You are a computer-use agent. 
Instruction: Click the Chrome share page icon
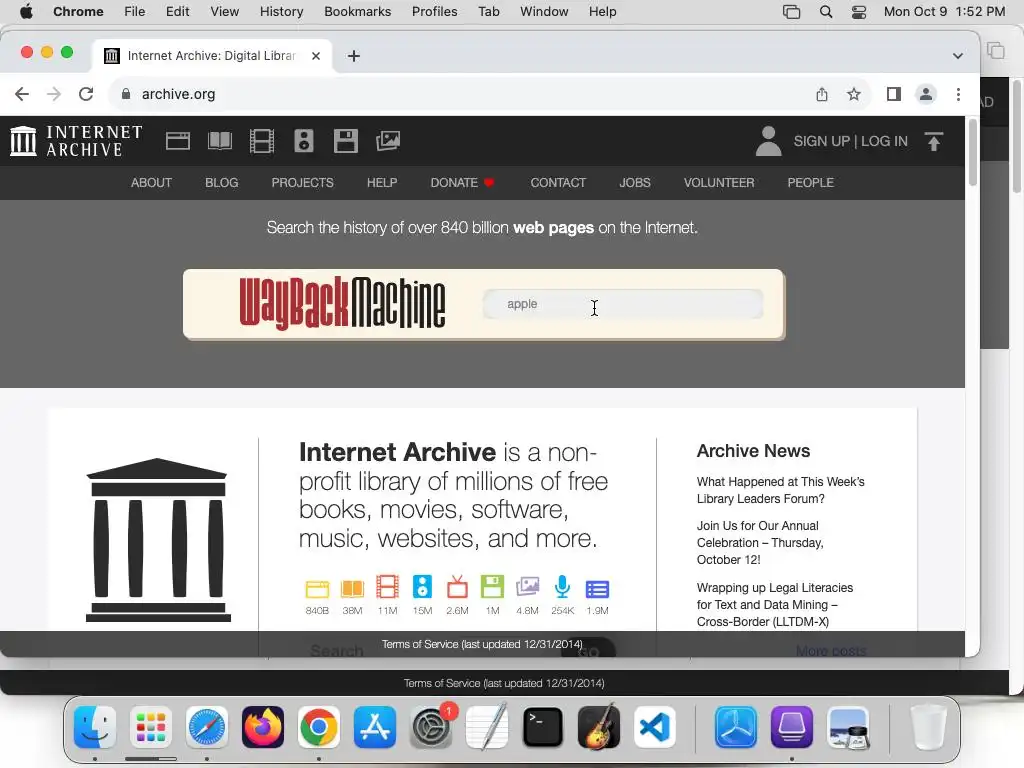822,94
